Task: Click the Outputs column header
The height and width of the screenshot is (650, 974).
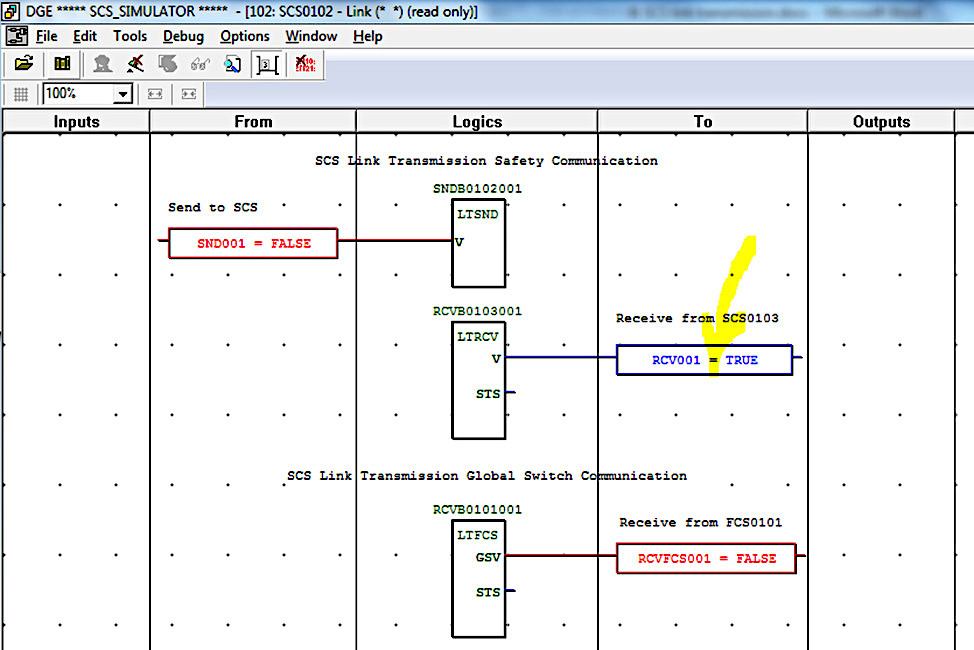Action: 881,122
